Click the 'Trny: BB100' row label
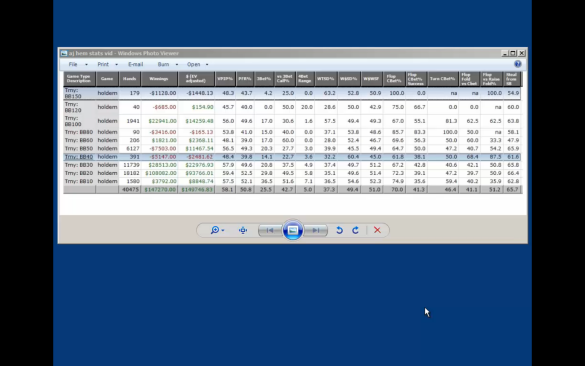 pyautogui.click(x=73, y=121)
